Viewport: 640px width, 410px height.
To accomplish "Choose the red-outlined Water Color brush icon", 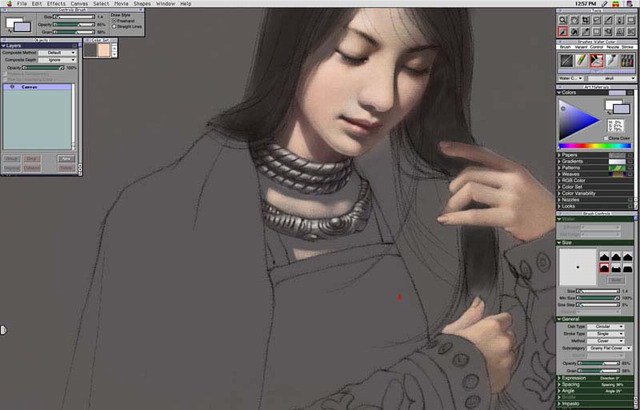I will coord(596,61).
